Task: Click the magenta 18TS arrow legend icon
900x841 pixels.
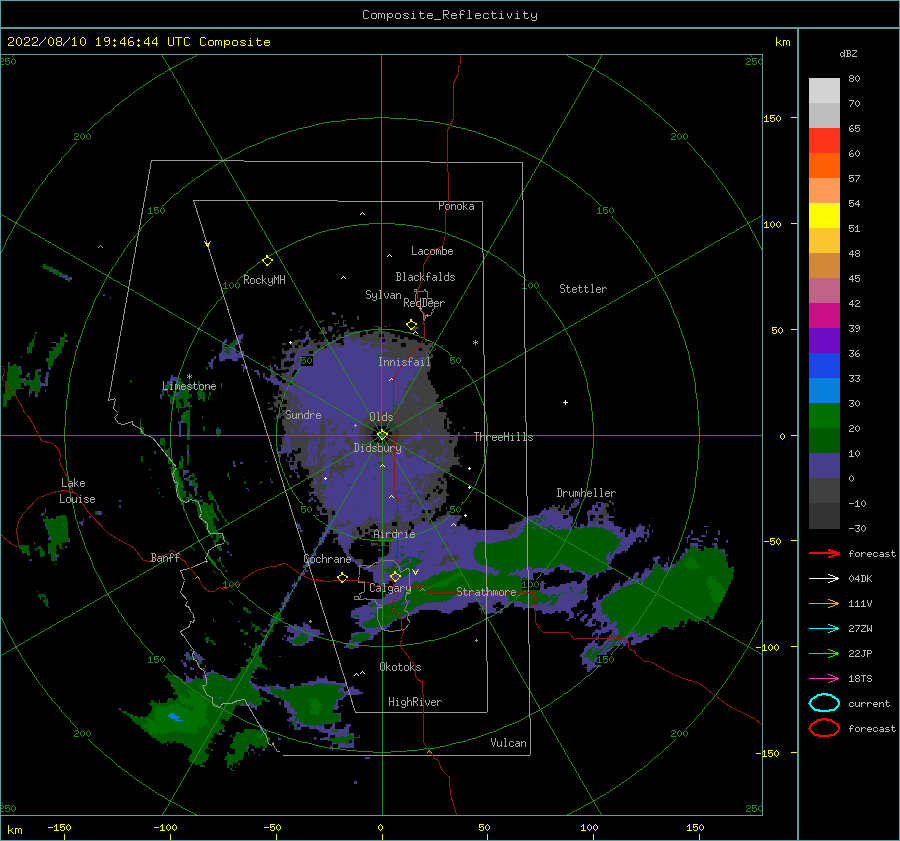Action: pyautogui.click(x=824, y=678)
